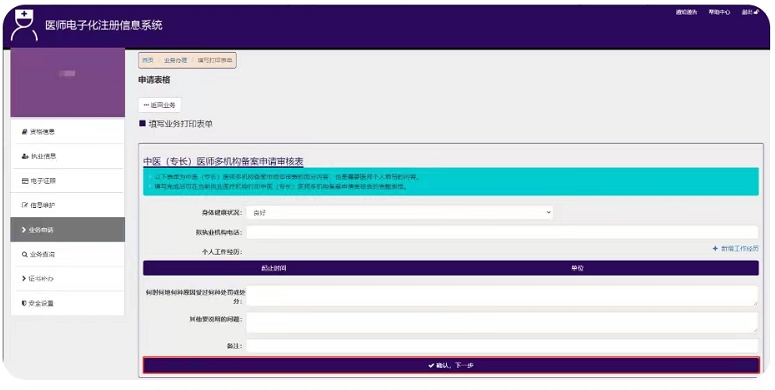
Task: Click the 拟执业机构电话 input field
Action: 502,232
